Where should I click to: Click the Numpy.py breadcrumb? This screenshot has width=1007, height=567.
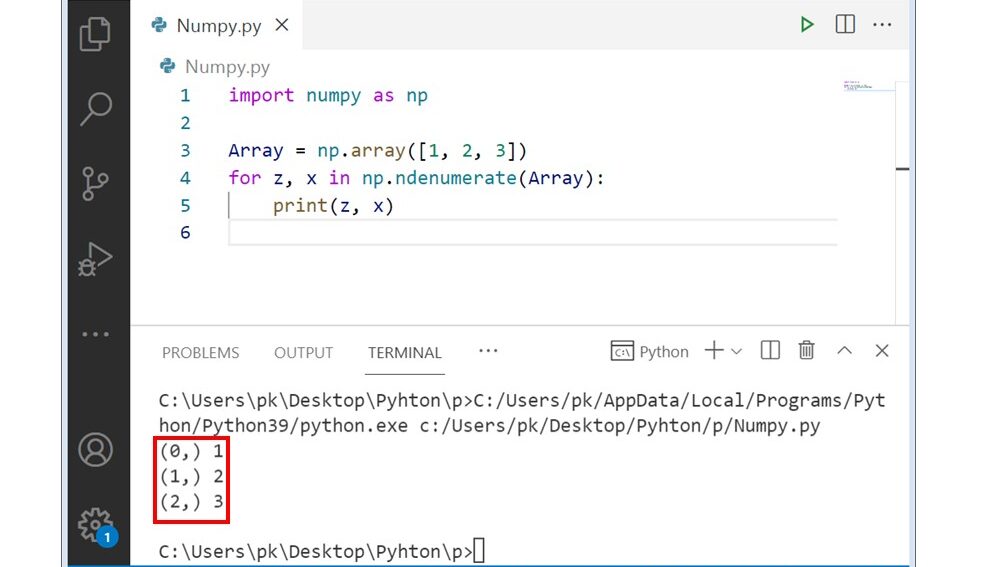pos(215,67)
